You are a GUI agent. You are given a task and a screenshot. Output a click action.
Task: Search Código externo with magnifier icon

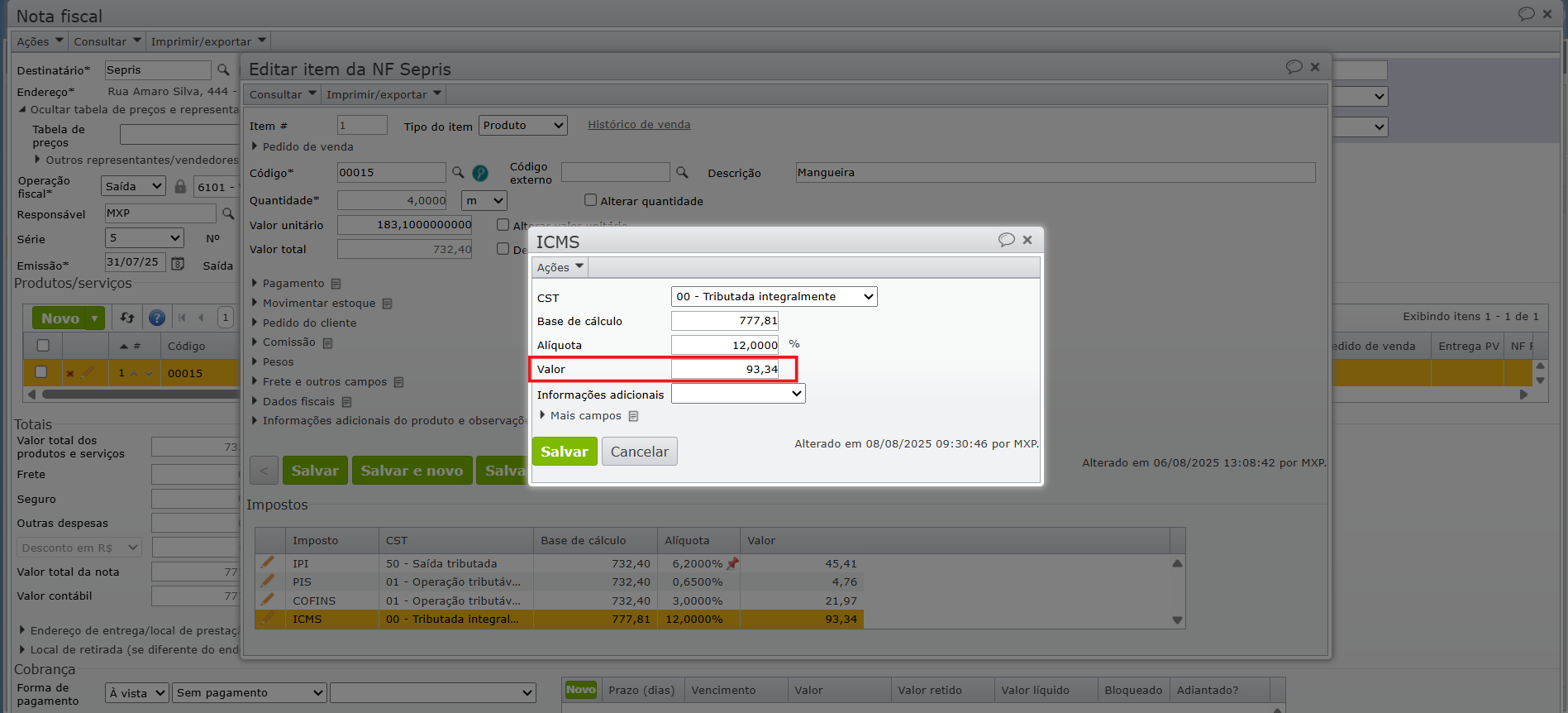682,172
